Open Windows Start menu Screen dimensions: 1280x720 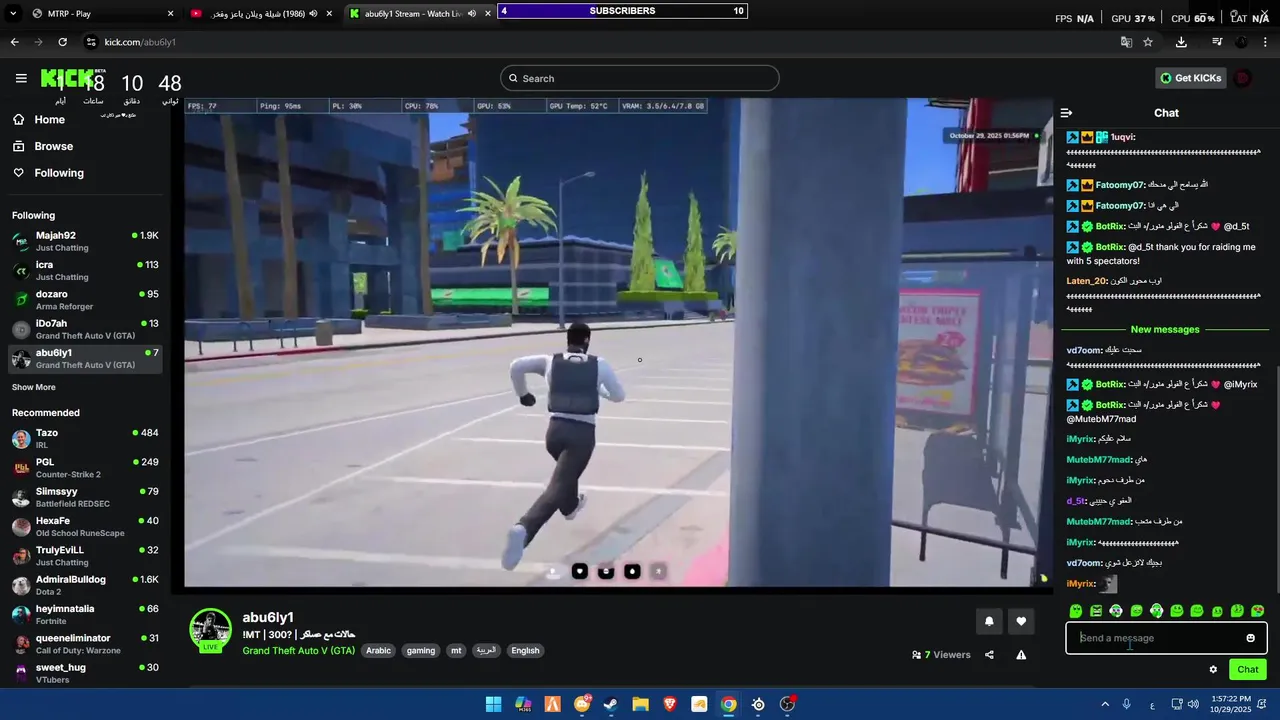click(493, 705)
